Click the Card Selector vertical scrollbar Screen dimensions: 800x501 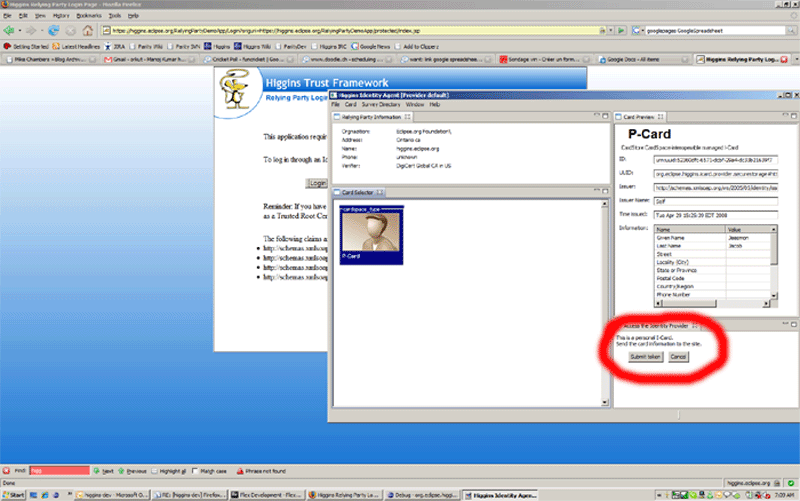[x=605, y=304]
